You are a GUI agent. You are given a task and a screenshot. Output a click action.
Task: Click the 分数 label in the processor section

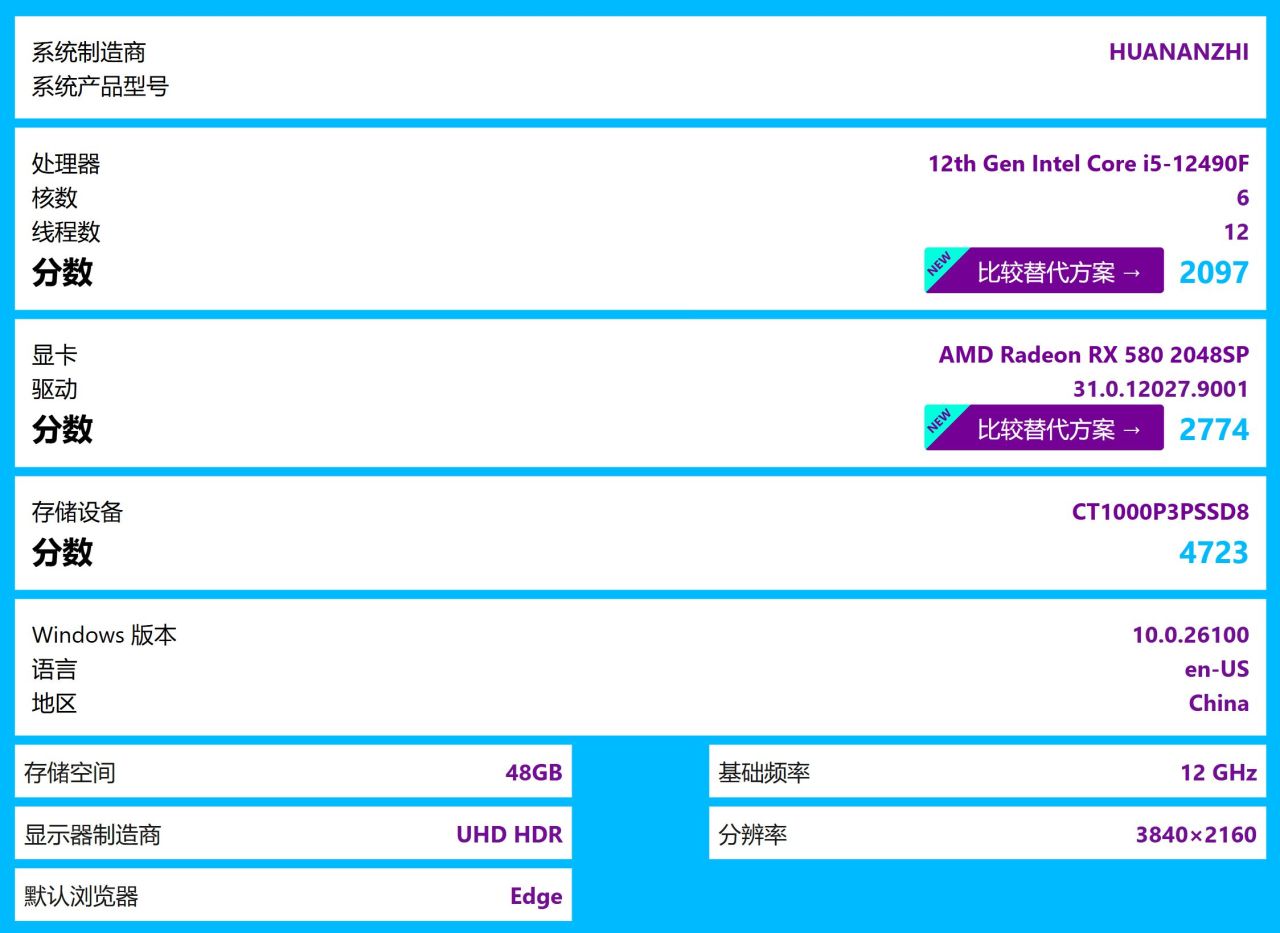point(62,272)
